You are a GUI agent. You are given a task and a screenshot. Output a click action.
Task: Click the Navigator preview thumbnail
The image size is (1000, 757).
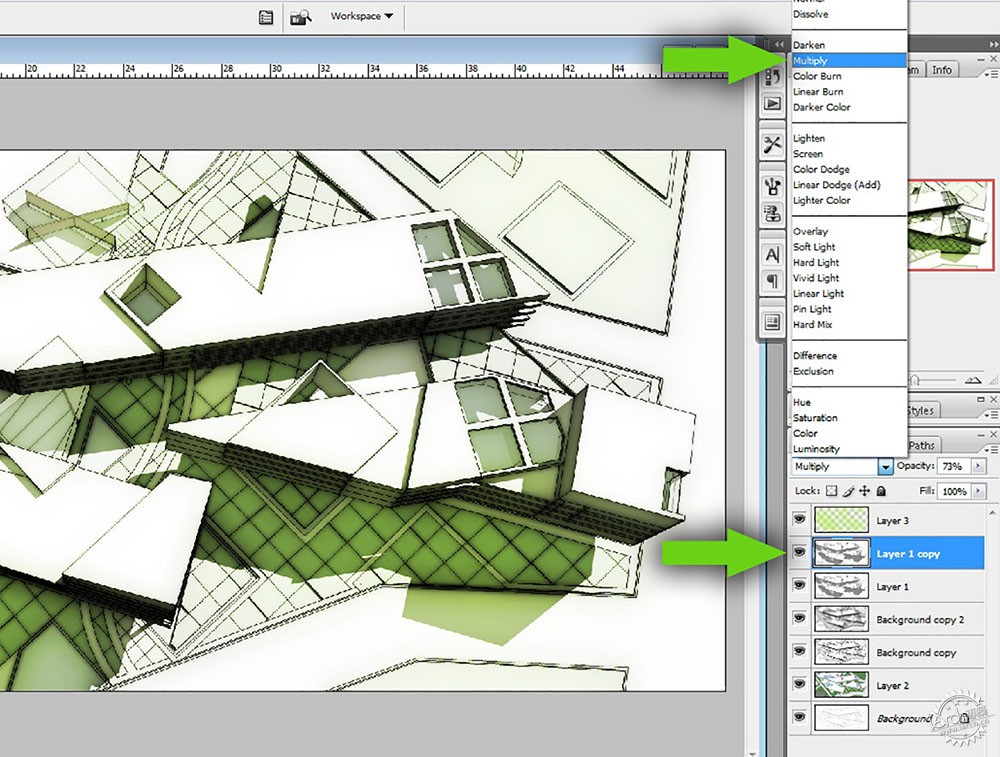950,225
